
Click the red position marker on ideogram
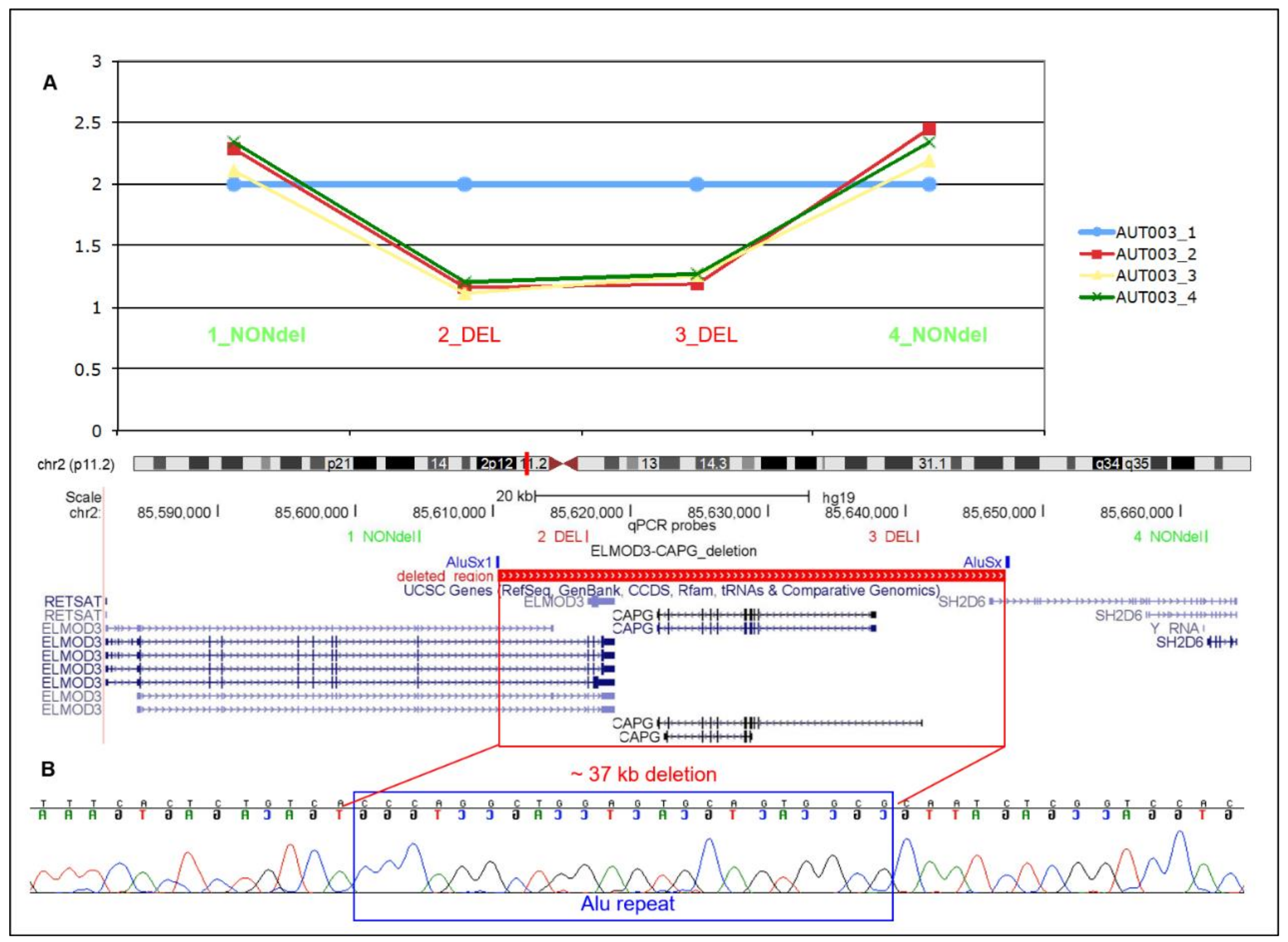click(527, 464)
